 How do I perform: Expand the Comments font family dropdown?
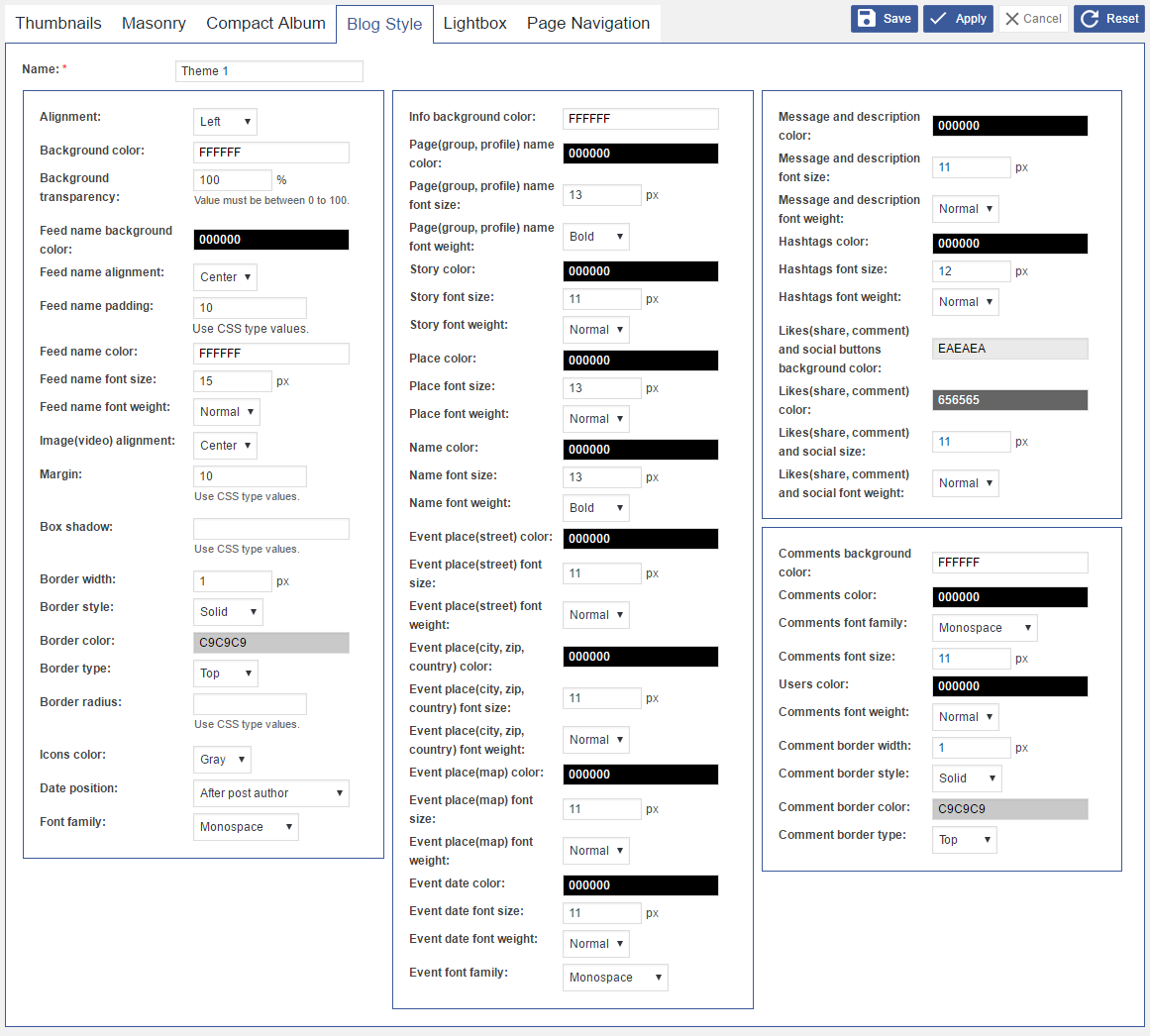(985, 628)
